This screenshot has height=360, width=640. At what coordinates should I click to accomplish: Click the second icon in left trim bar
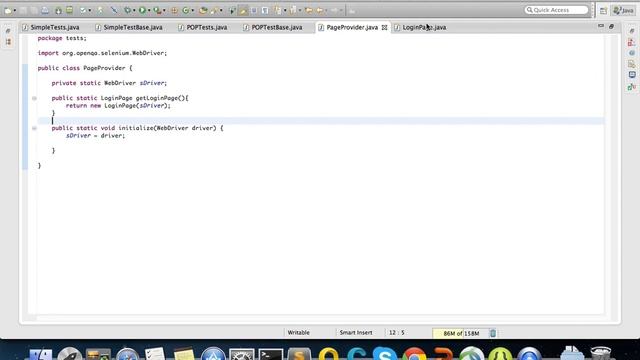(8, 42)
